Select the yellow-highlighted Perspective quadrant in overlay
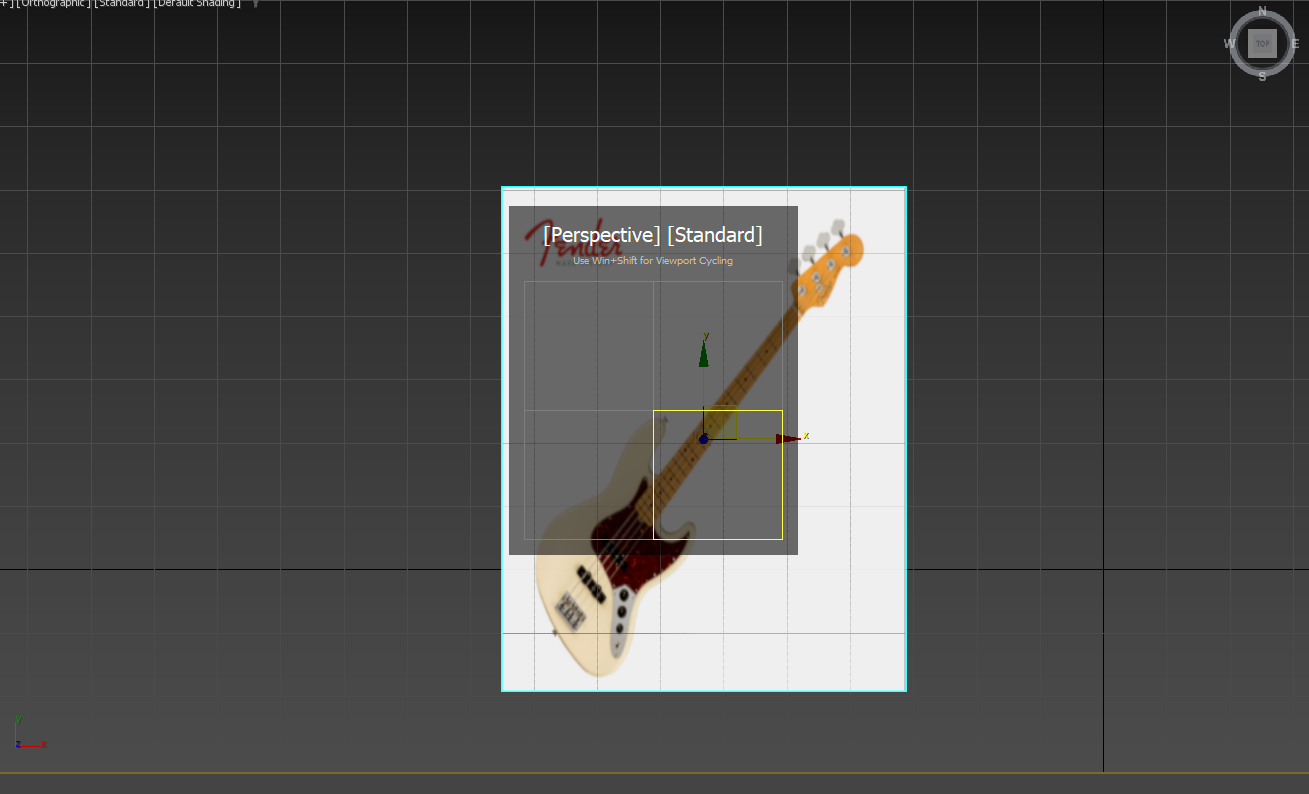1309x794 pixels. [718, 475]
